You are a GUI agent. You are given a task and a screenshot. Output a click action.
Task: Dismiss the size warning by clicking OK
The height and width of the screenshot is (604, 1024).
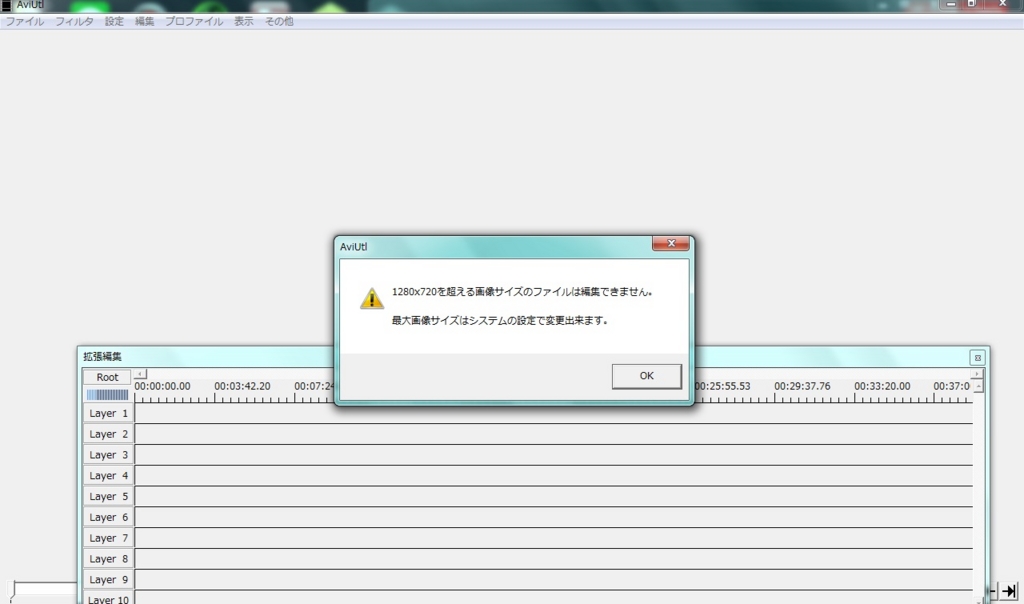645,375
